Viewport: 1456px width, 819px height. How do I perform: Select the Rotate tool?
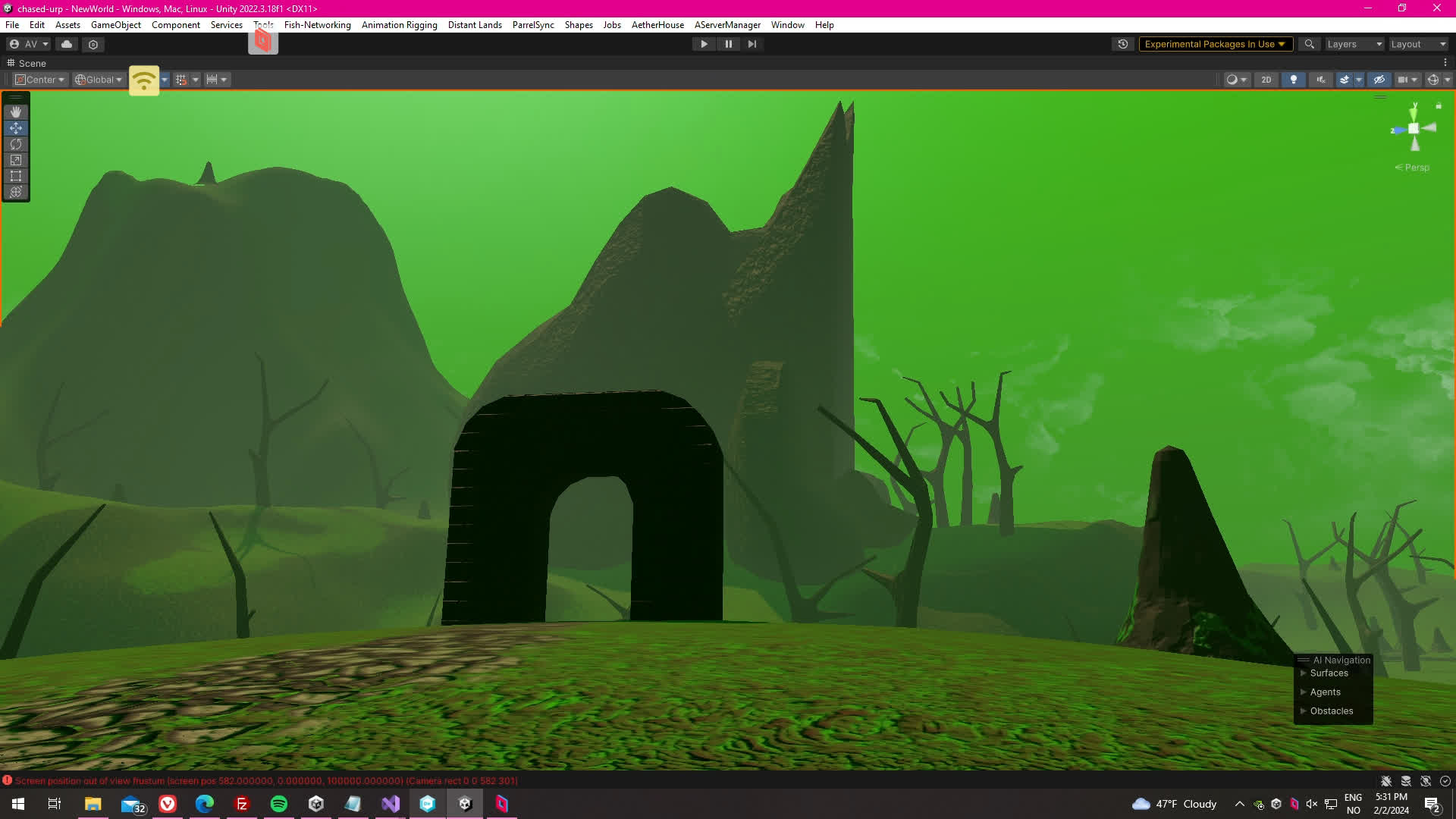point(16,144)
